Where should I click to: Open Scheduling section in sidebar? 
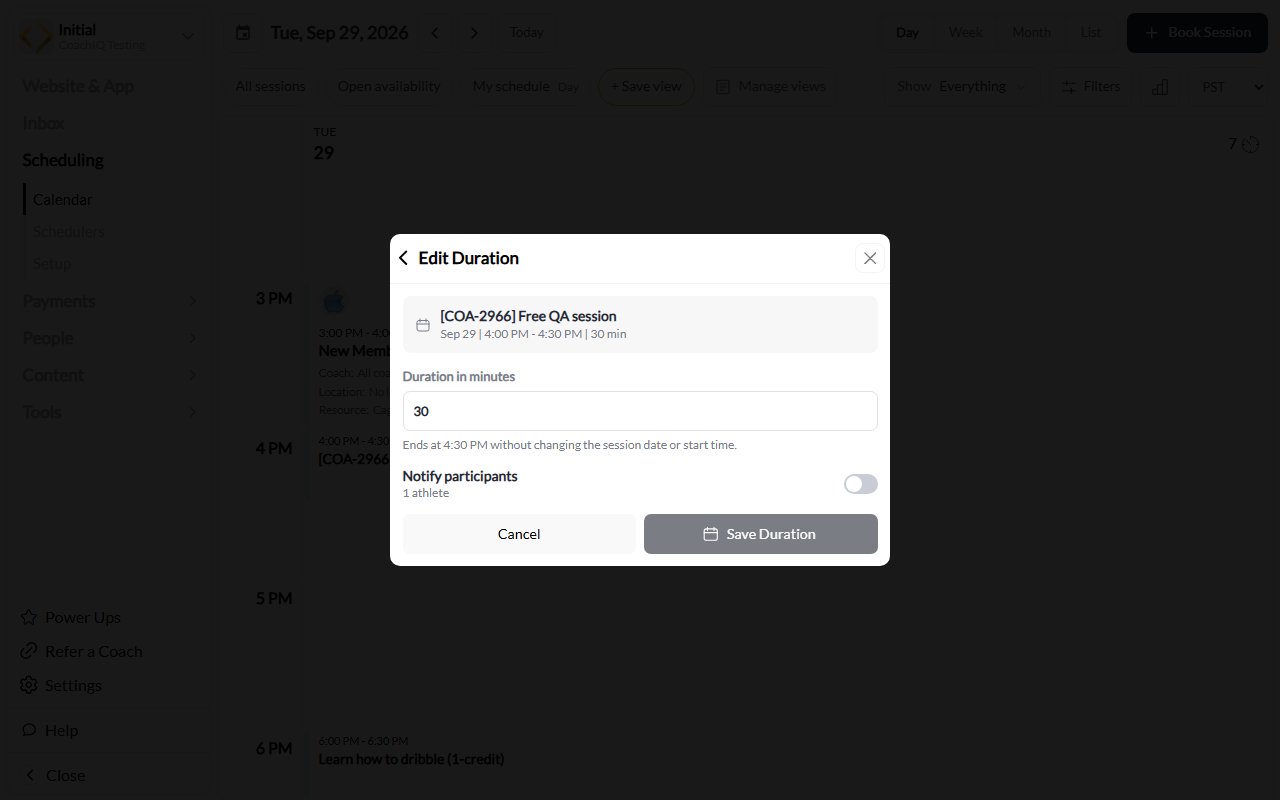63,160
